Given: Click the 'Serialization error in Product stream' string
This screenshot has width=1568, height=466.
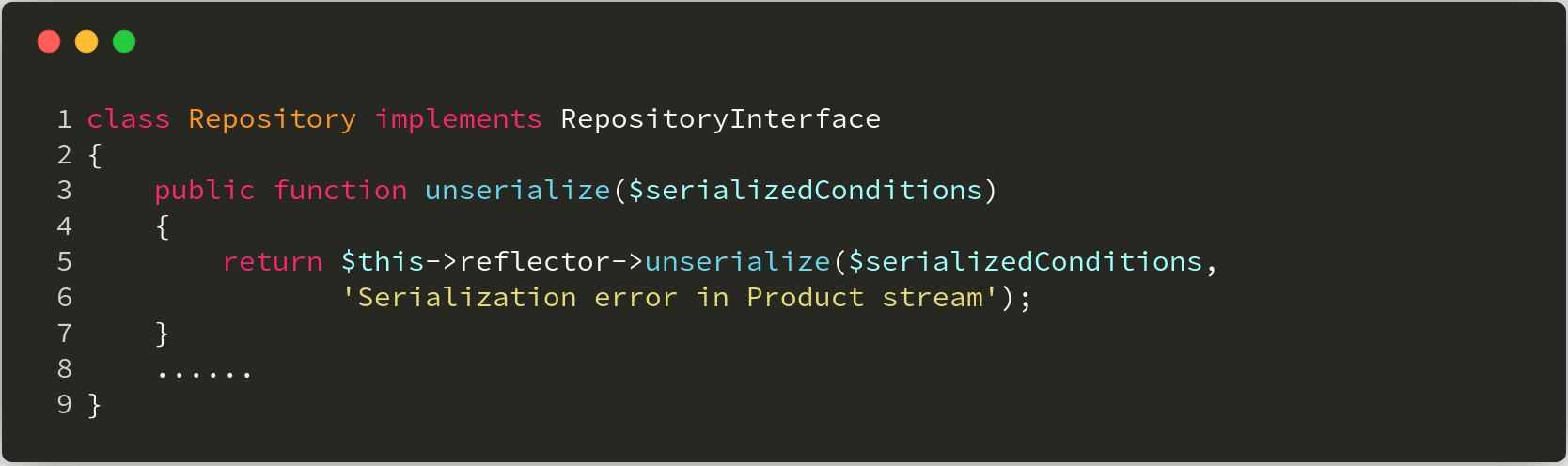Looking at the screenshot, I should 669,298.
